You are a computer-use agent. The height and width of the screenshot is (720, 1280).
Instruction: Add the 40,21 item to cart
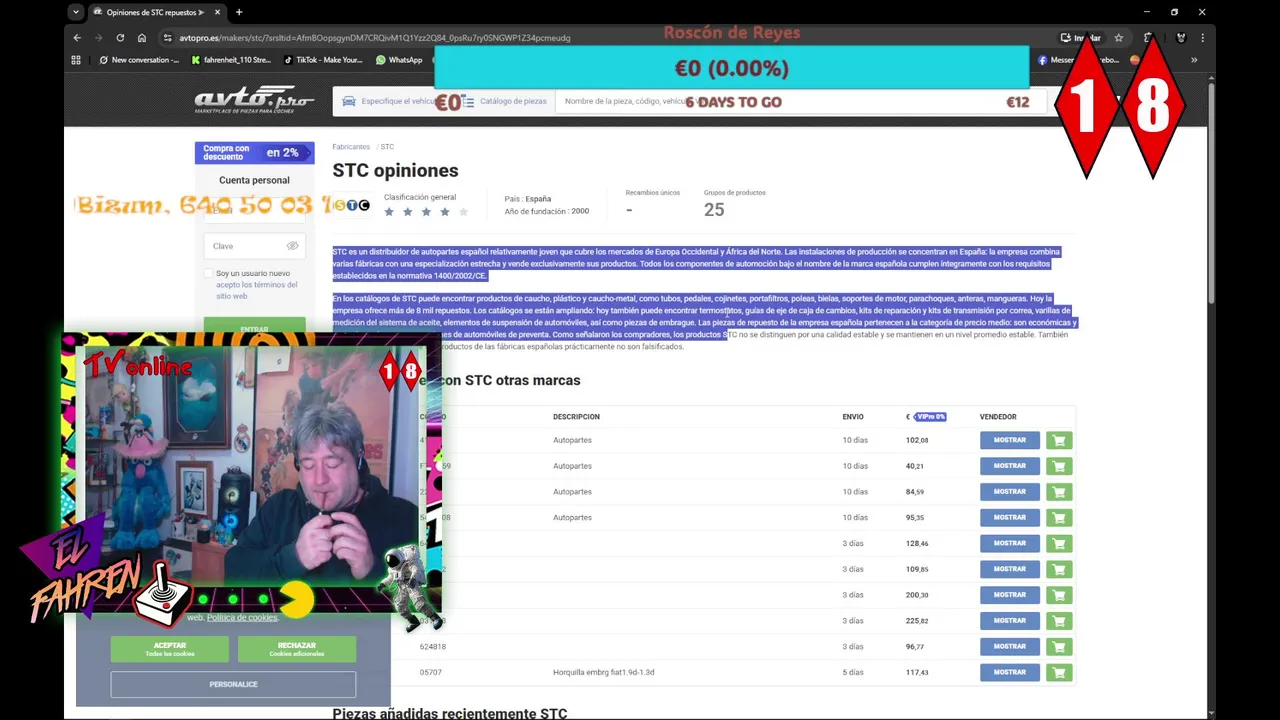click(1059, 466)
